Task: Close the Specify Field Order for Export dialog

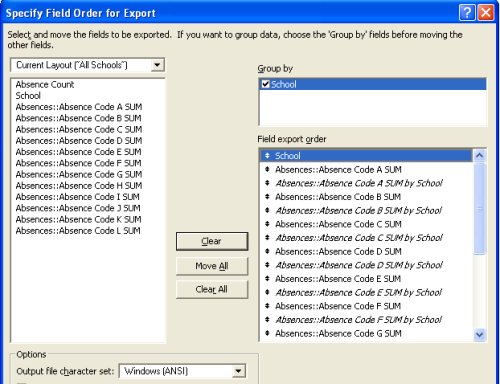Action: point(486,13)
